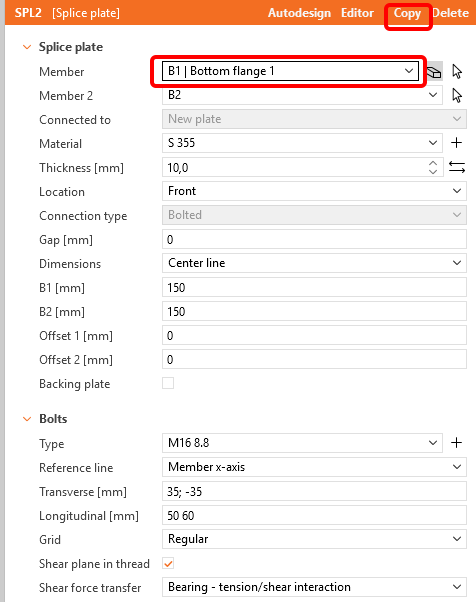Open the Shear force transfer dropdown
The width and height of the screenshot is (476, 602).
click(314, 587)
